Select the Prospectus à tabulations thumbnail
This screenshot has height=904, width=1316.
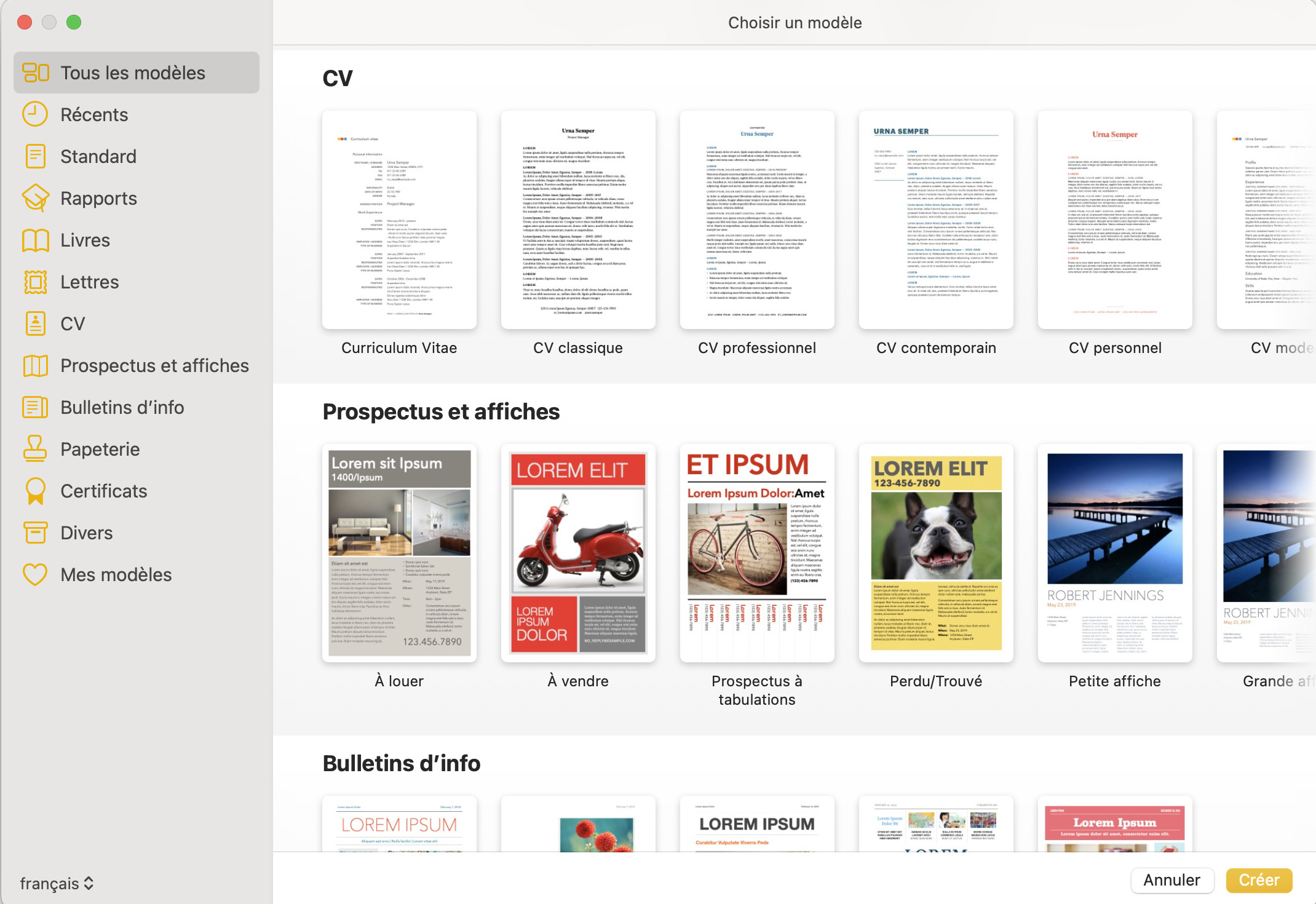coord(757,553)
